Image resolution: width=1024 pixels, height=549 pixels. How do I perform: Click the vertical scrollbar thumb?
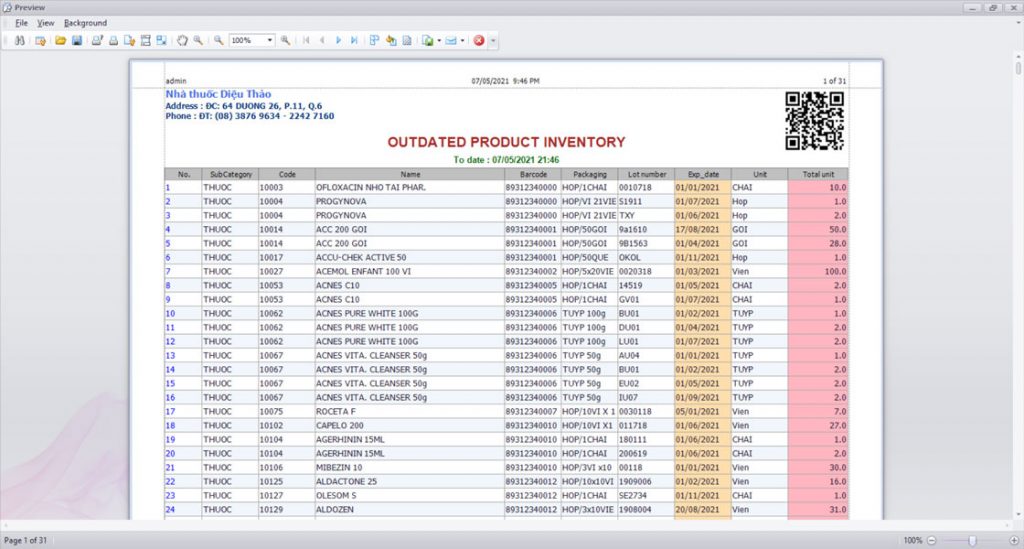pyautogui.click(x=1018, y=68)
